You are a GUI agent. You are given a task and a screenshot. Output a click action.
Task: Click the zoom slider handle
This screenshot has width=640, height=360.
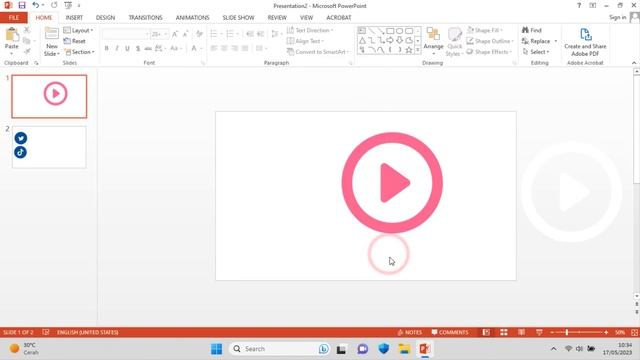567,332
